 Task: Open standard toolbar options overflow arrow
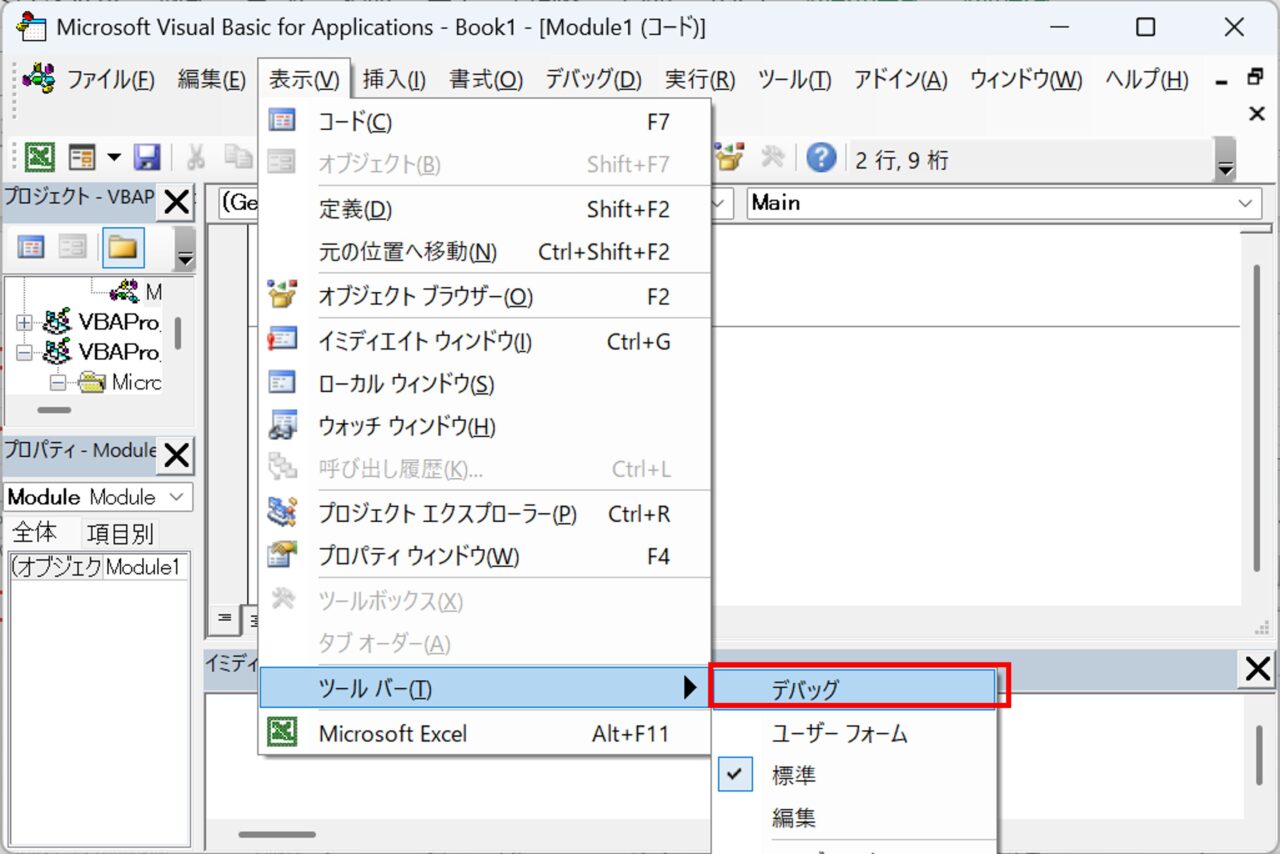[1225, 159]
